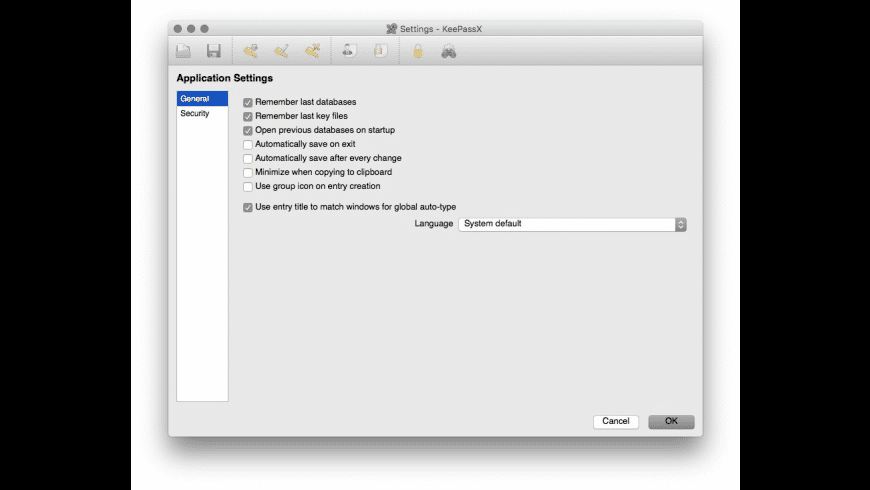Click the delete entry key icon
Image resolution: width=870 pixels, height=490 pixels.
pos(312,51)
